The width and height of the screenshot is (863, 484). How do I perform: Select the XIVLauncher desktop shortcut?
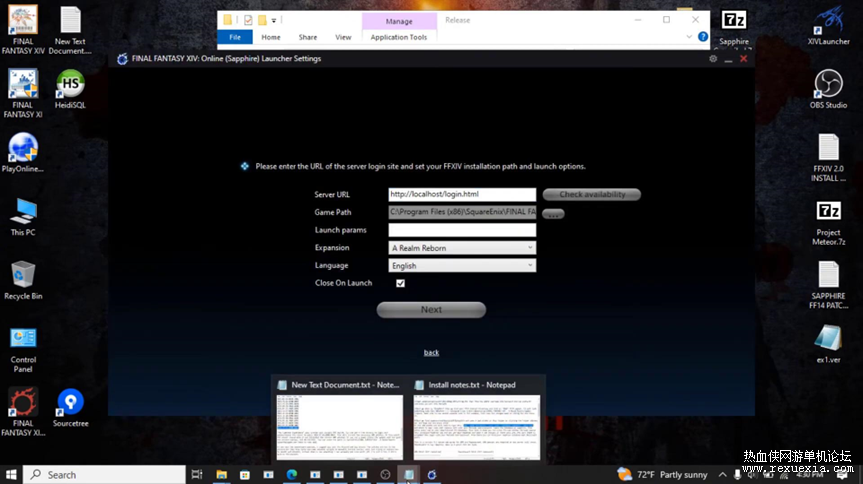(828, 26)
